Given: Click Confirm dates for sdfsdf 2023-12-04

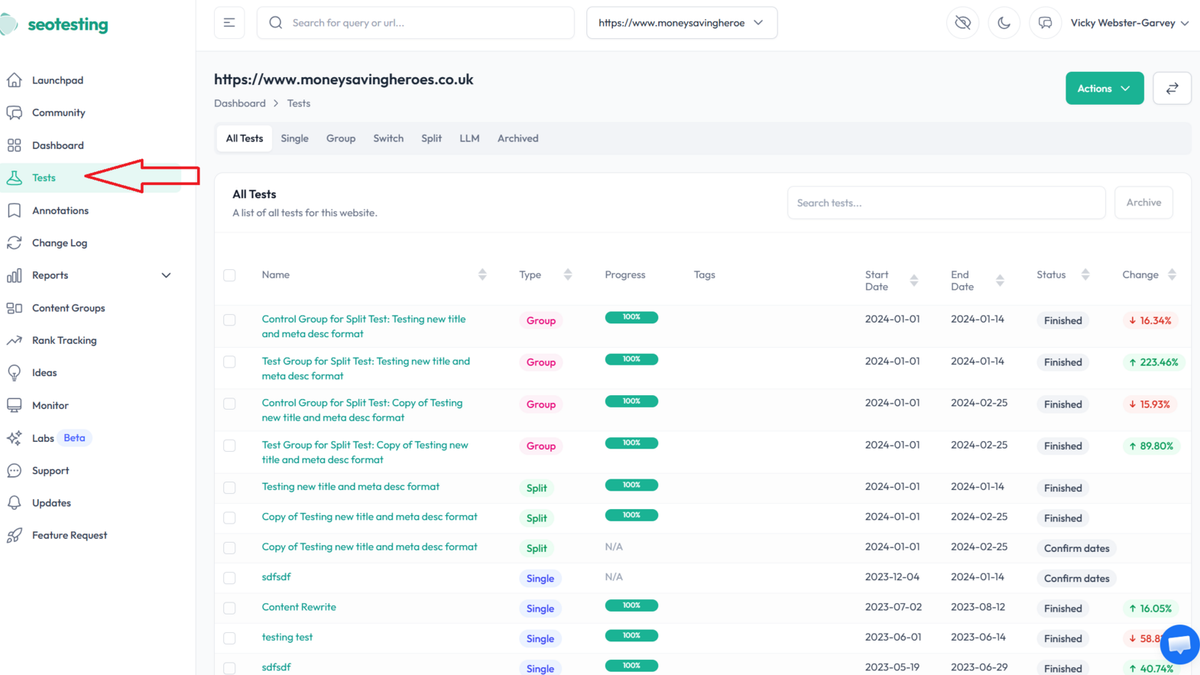Looking at the screenshot, I should (x=1076, y=578).
